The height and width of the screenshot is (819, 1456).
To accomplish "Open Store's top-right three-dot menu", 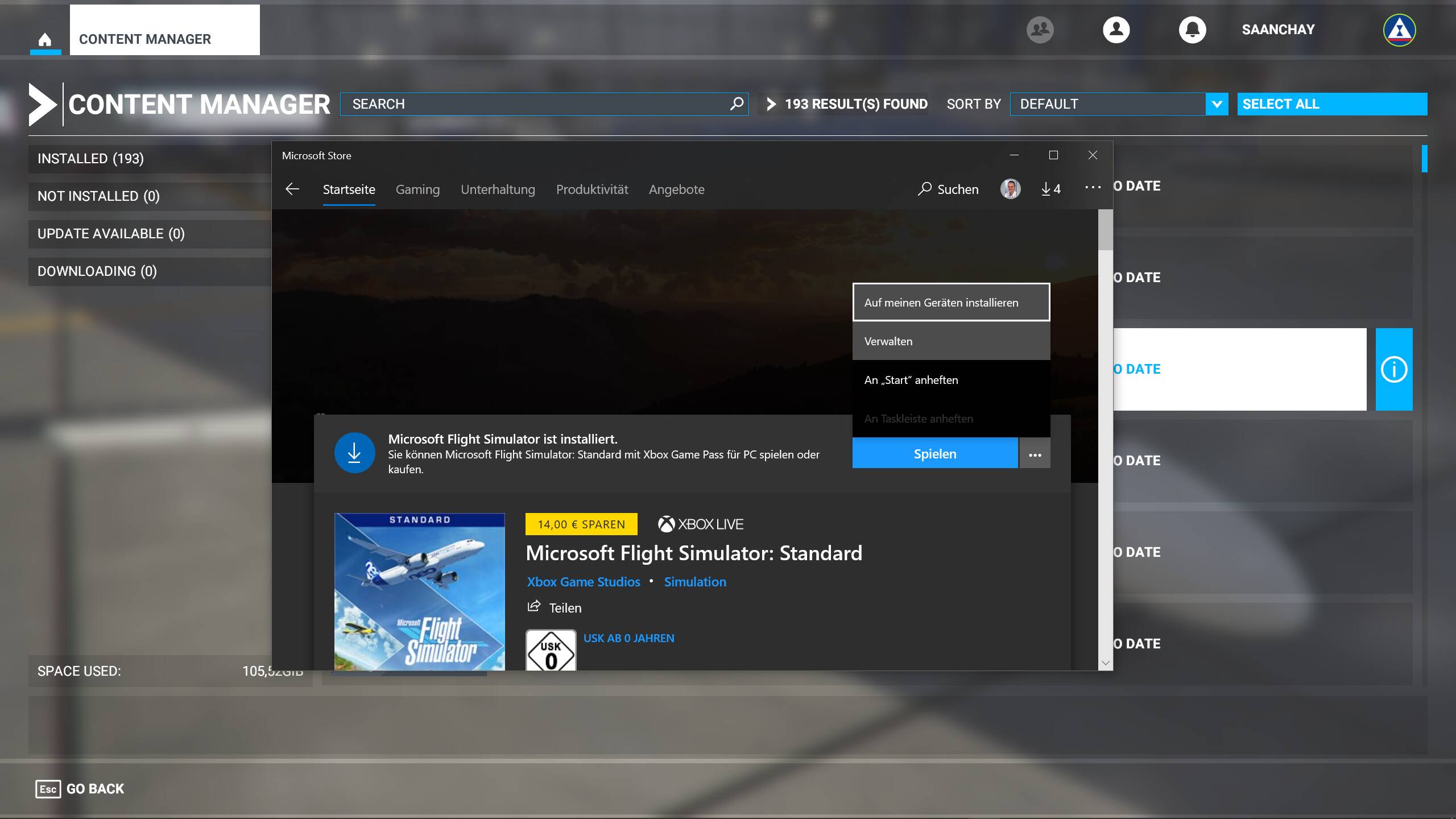I will pyautogui.click(x=1093, y=188).
